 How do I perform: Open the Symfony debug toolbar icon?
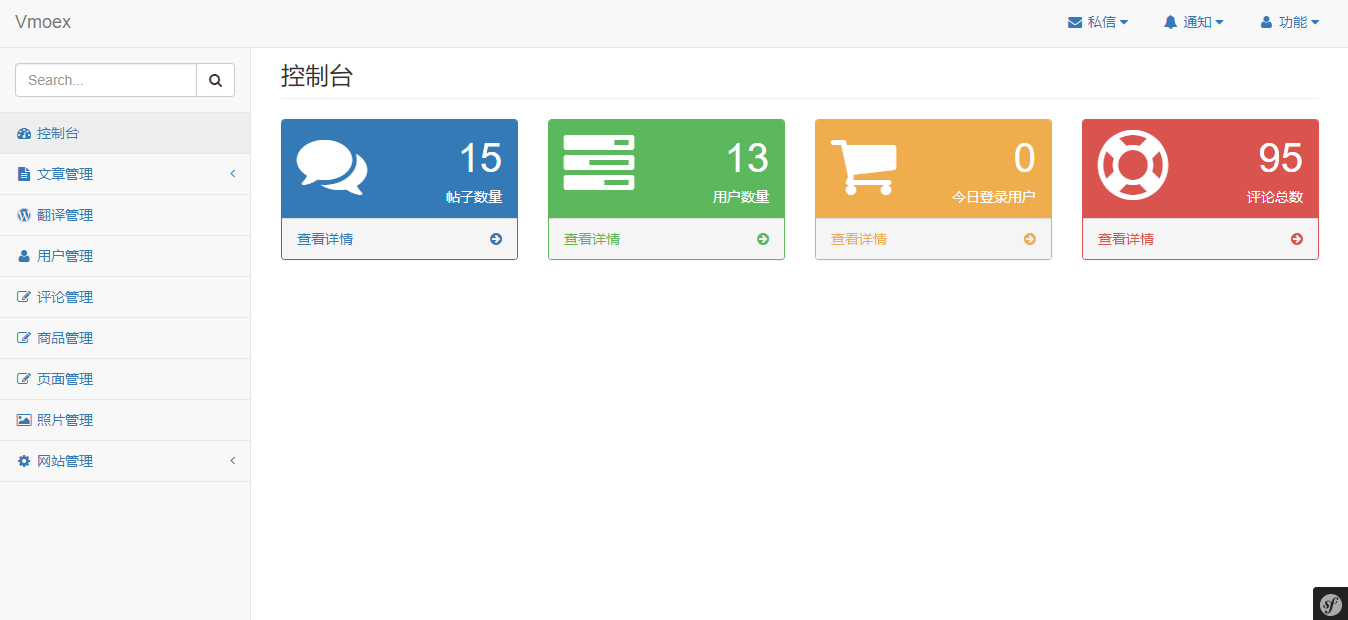click(x=1330, y=604)
